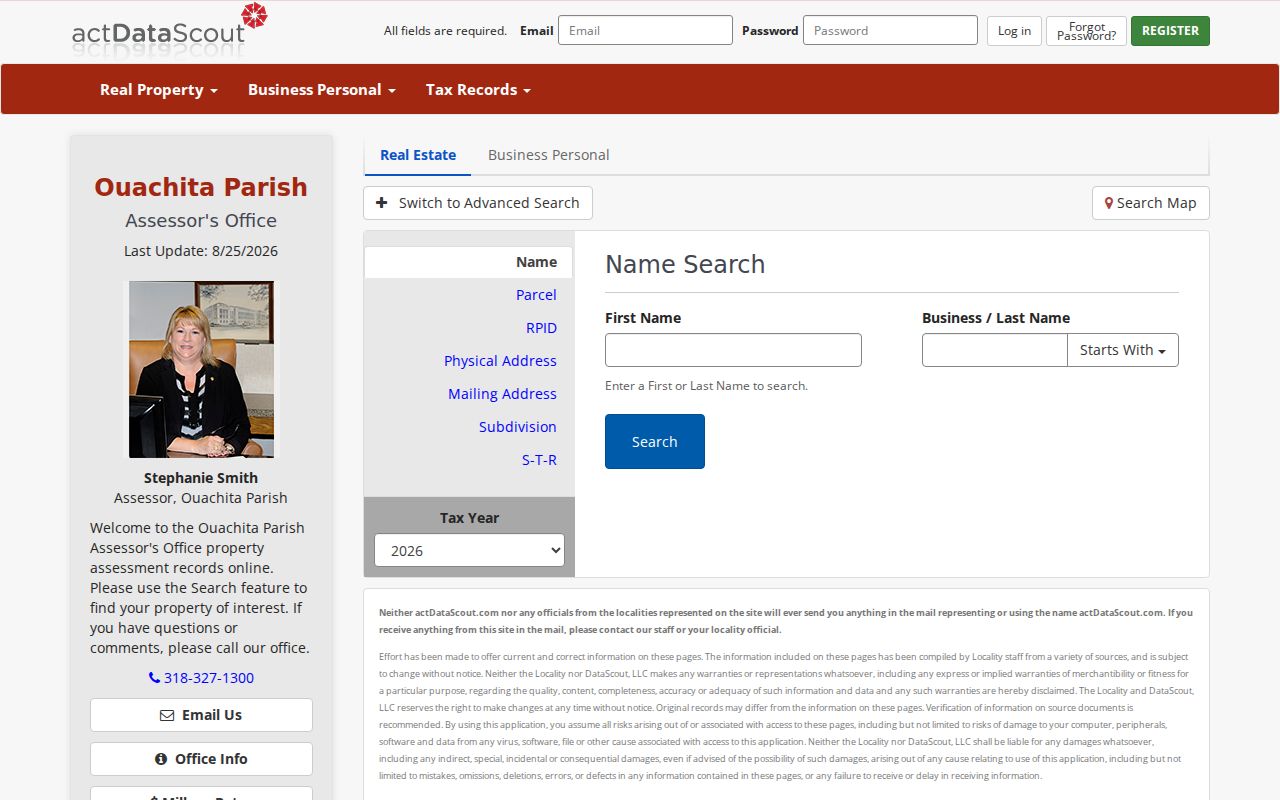Screen dimensions: 1280x800
Task: Expand the Tax Records menu
Action: pos(478,90)
